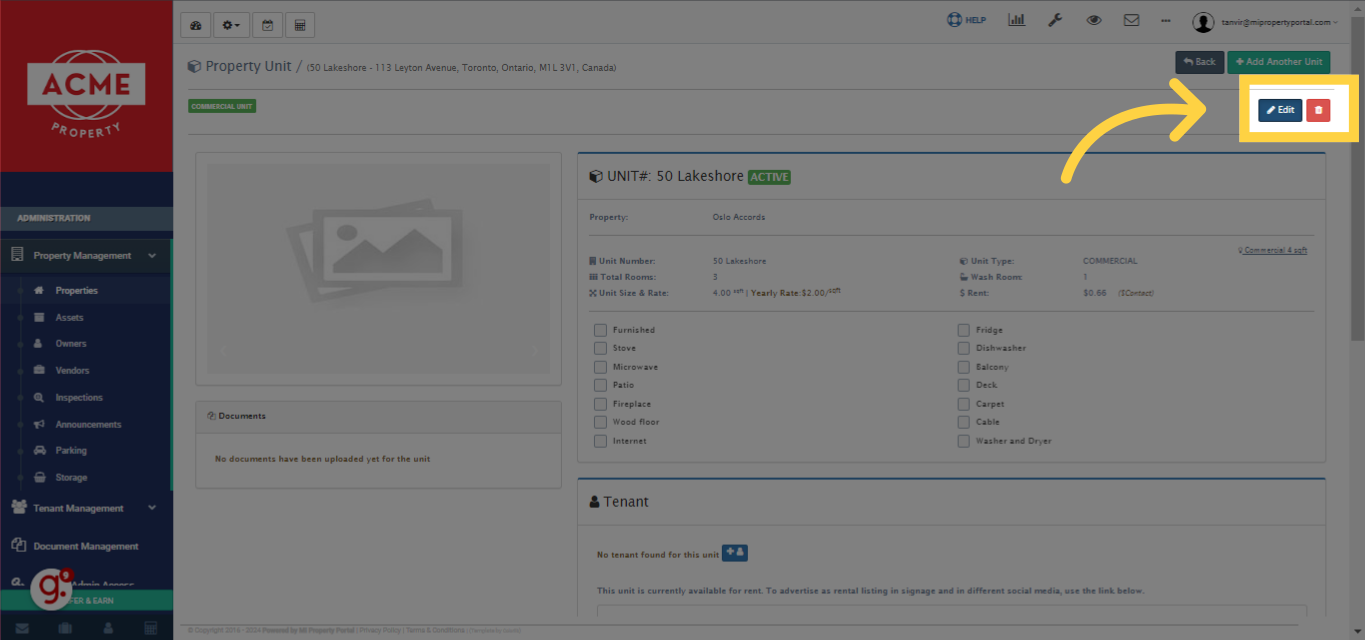Screen dimensions: 1365x640
Task: Enable the Washer and Dryer checkbox
Action: (x=963, y=440)
